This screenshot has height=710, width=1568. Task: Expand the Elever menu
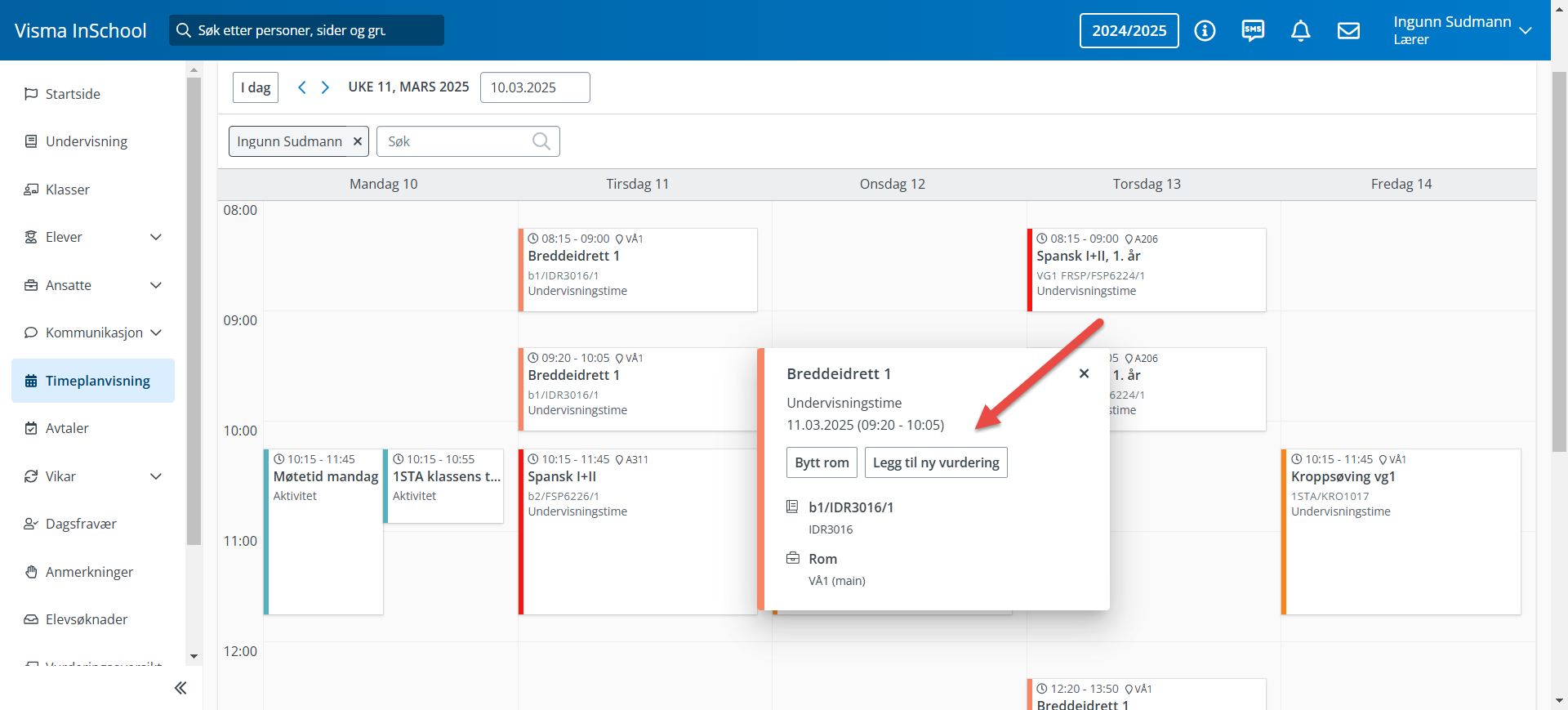(156, 237)
